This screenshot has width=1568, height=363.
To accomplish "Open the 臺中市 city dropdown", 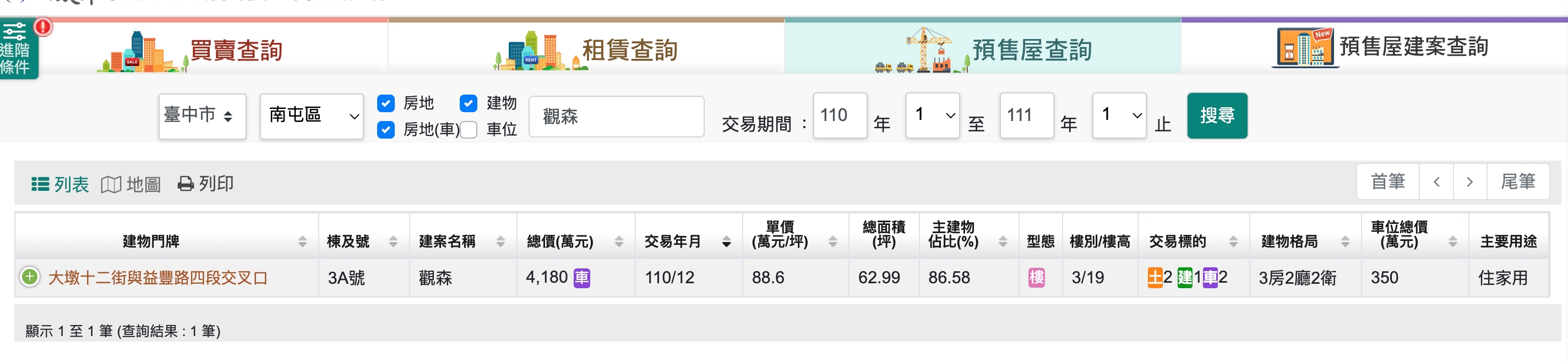I will 202,116.
